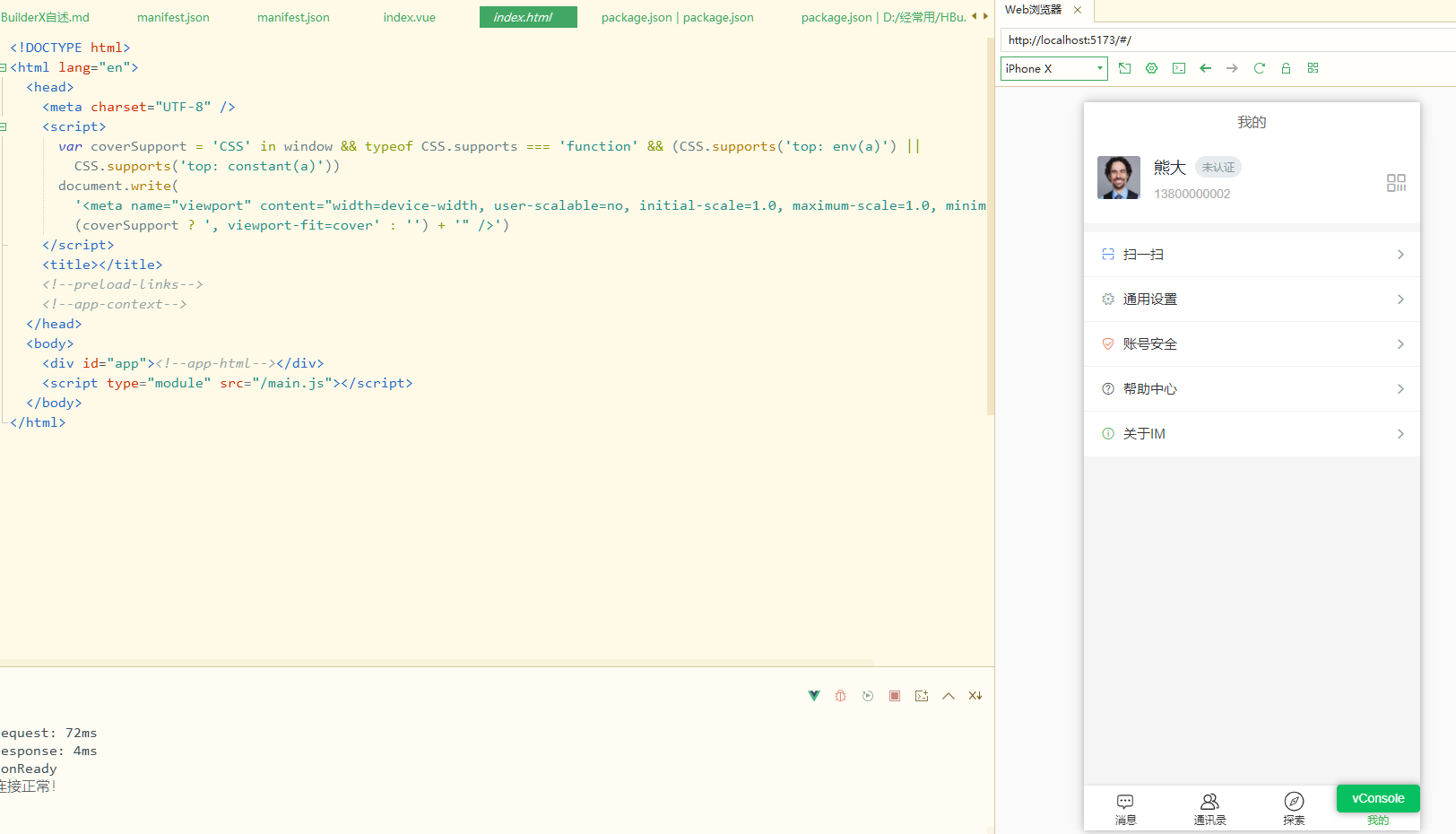Click the main.js script source line
The height and width of the screenshot is (834, 1456).
click(x=228, y=383)
